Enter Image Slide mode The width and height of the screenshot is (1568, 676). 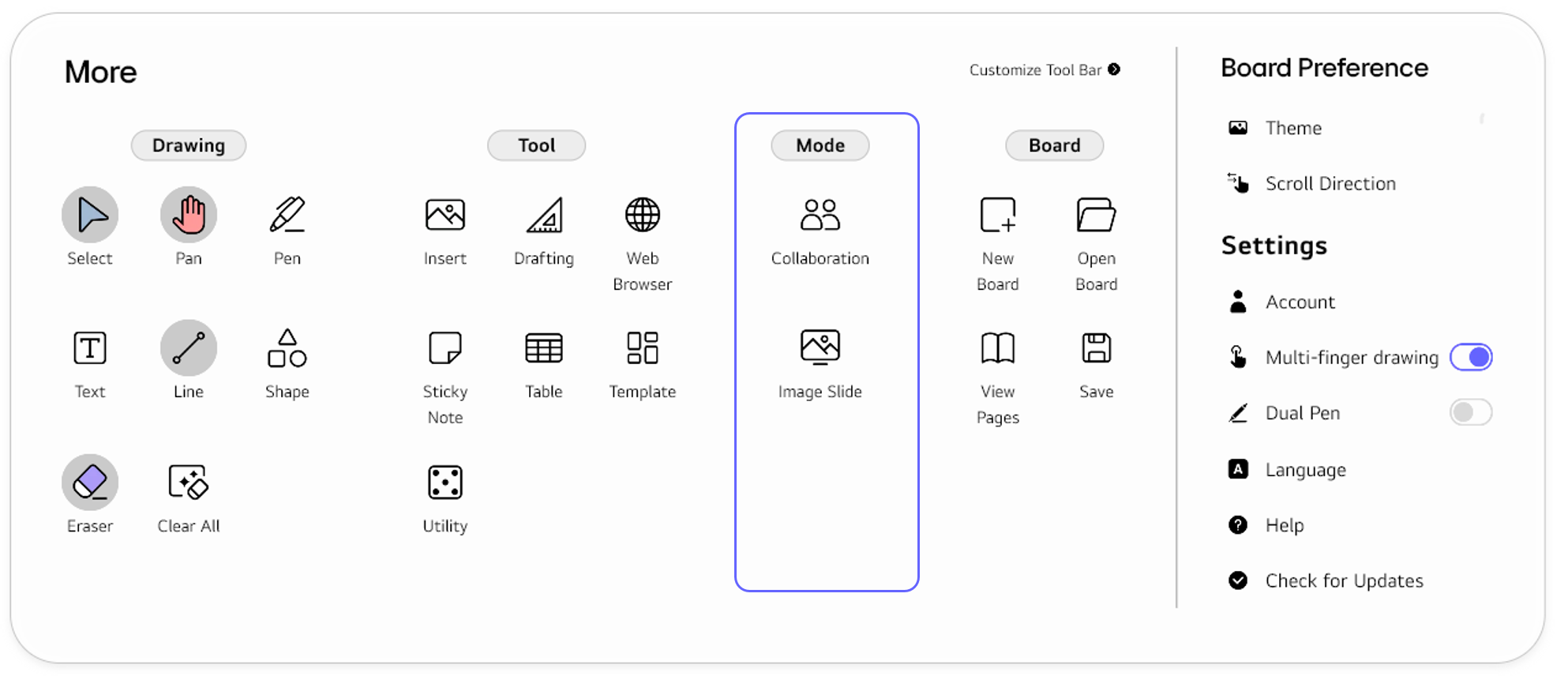click(x=820, y=347)
